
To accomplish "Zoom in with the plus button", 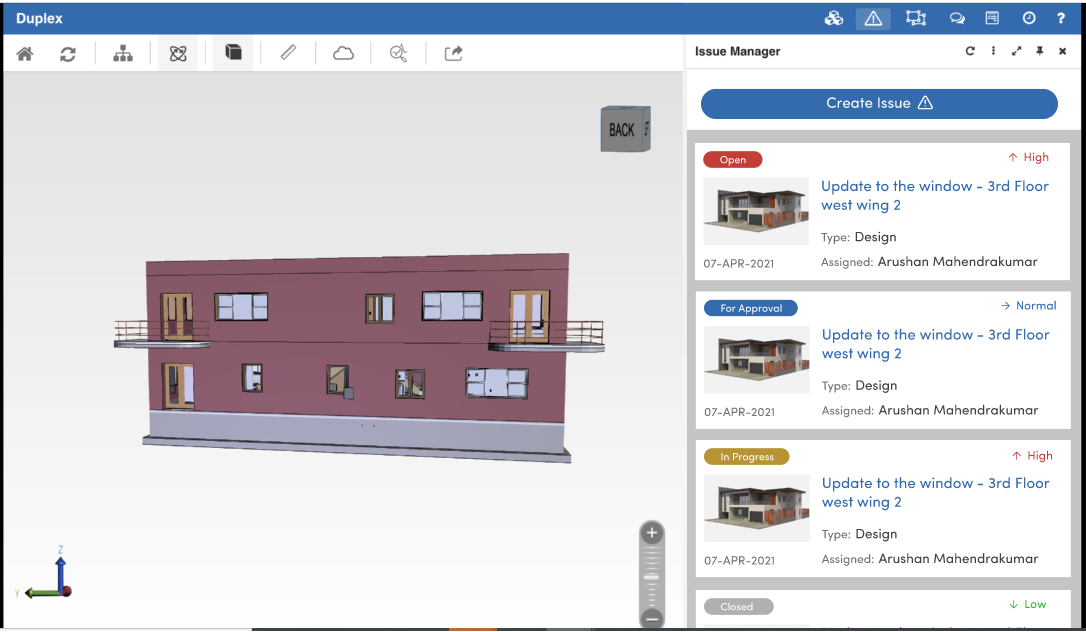I will 651,533.
